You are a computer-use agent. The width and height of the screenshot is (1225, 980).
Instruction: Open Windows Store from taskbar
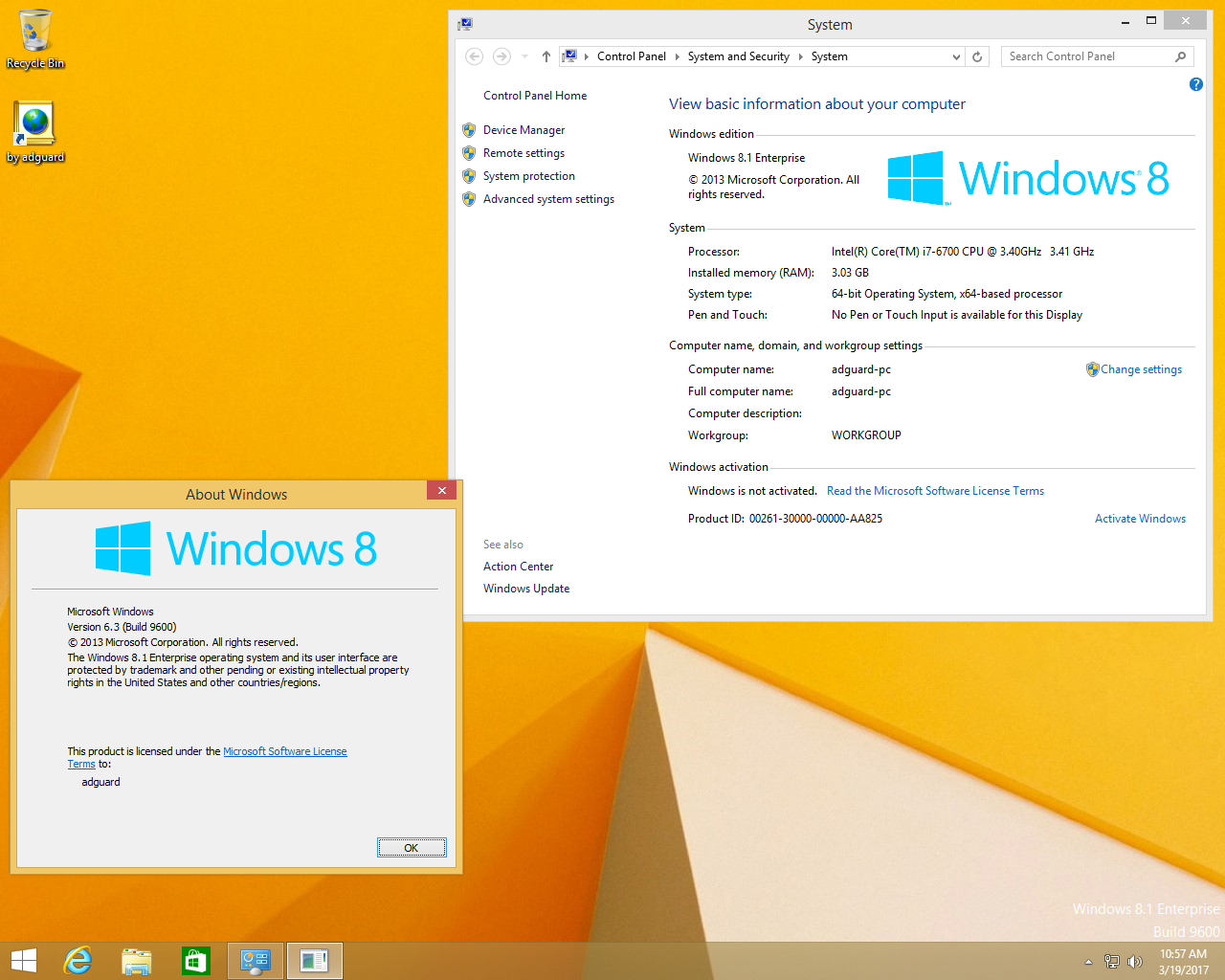click(x=196, y=961)
